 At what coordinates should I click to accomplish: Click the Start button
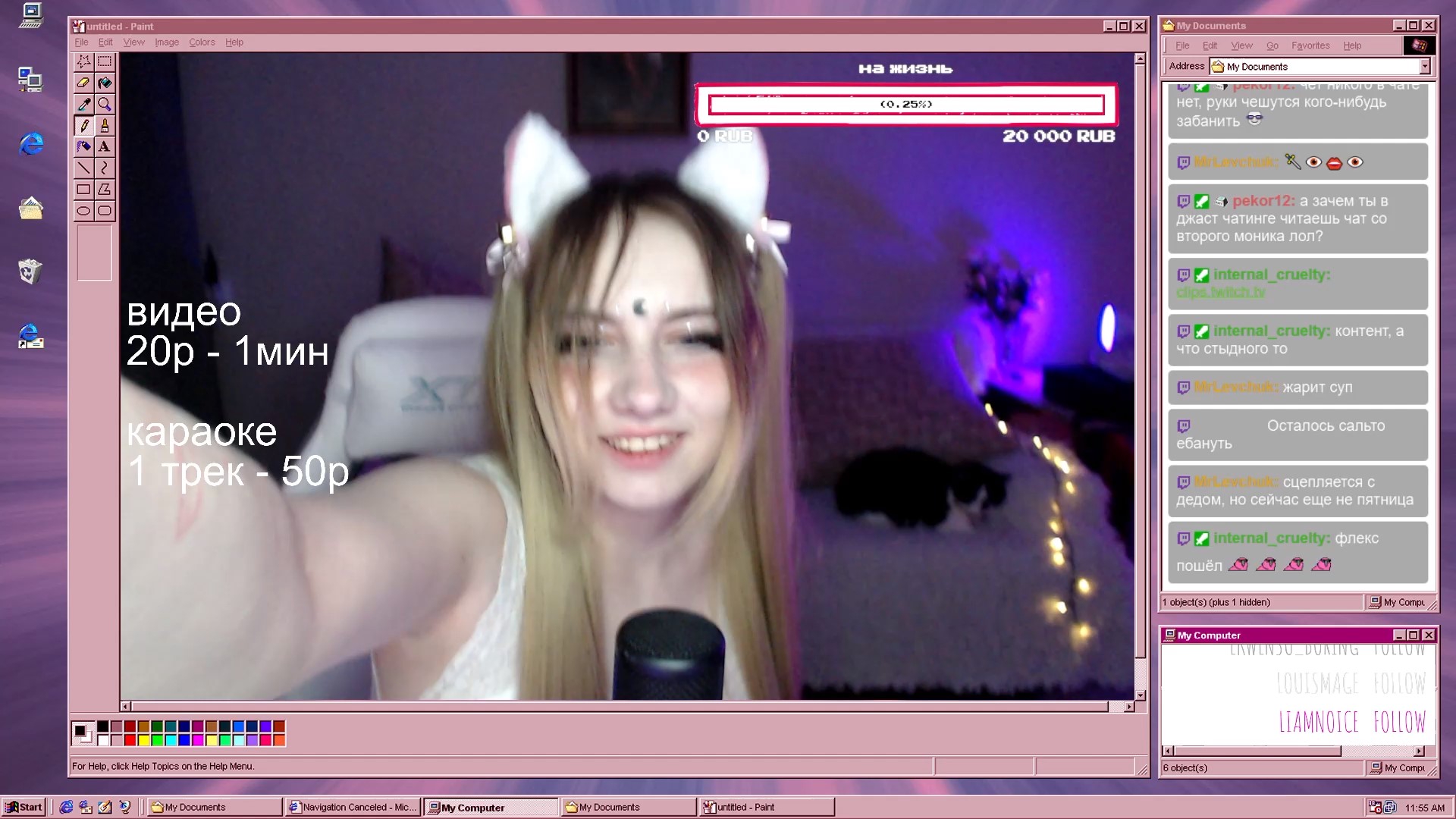point(24,807)
